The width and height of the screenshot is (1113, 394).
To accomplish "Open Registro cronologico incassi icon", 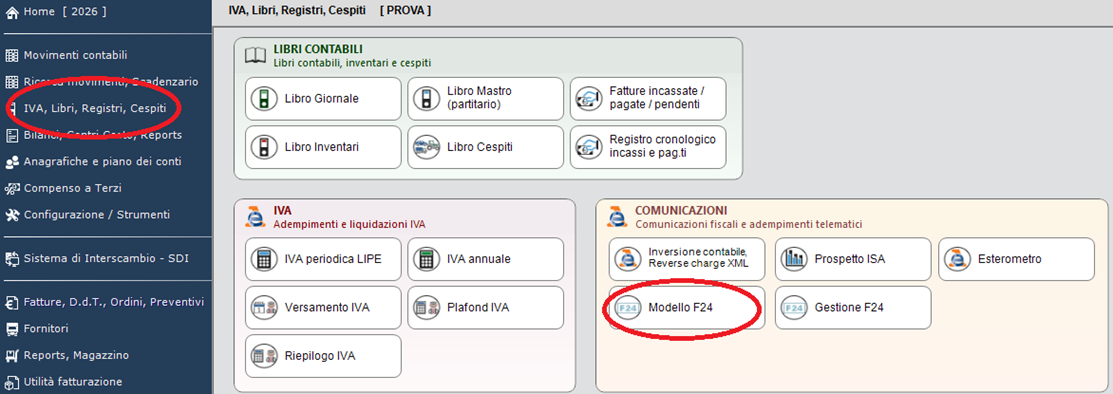I will point(589,148).
